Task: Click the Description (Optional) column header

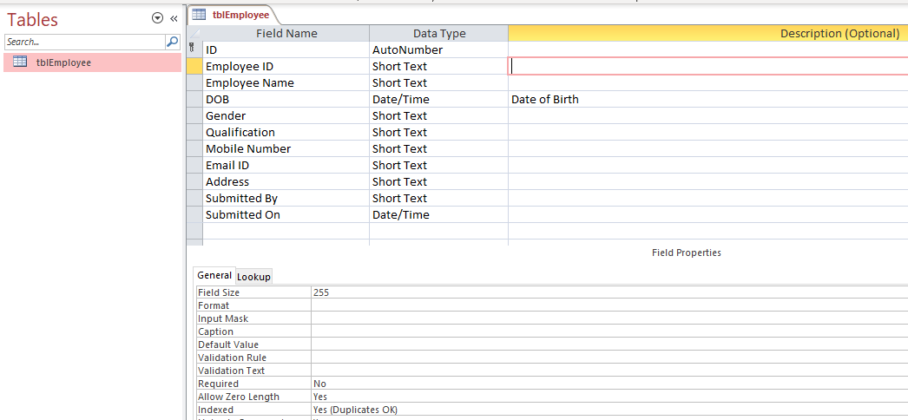Action: [x=708, y=34]
